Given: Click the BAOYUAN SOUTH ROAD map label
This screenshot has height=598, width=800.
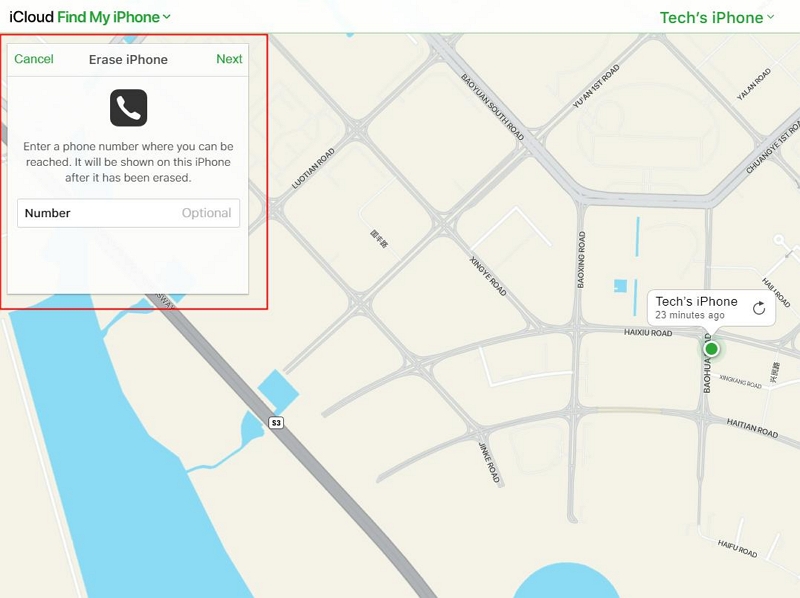Looking at the screenshot, I should click(x=492, y=107).
